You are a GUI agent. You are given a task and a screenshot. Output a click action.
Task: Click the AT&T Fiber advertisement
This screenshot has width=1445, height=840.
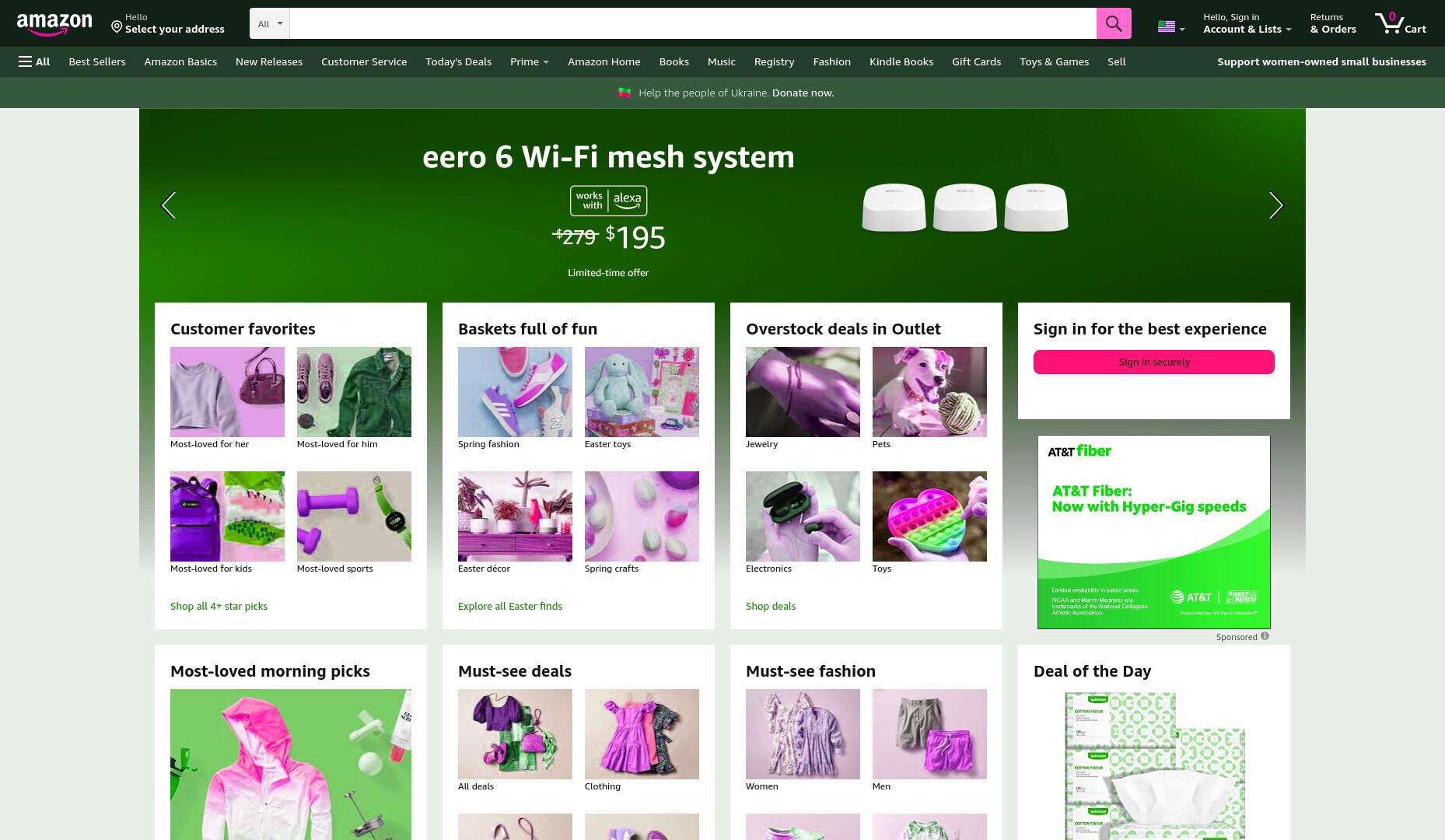[x=1154, y=532]
